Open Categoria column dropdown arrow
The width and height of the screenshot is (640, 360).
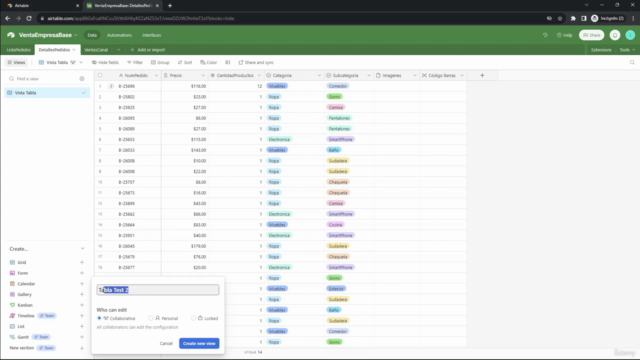click(x=319, y=76)
